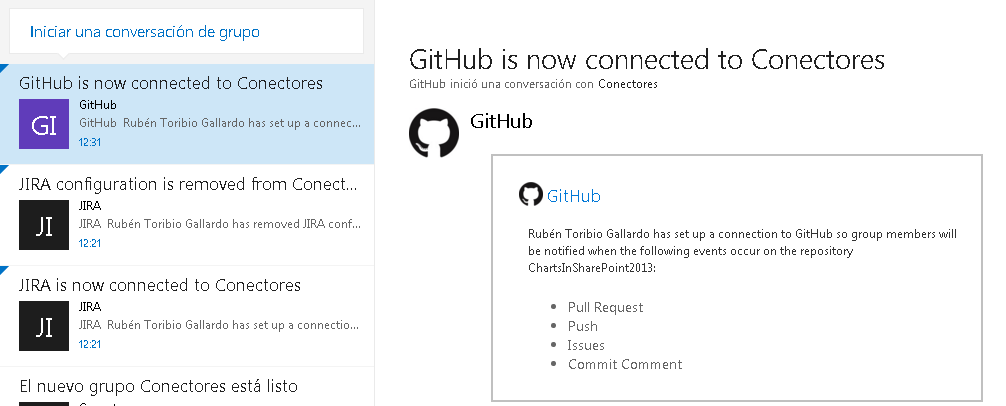Viewport: 1006px width, 406px height.
Task: Open 'GitHub is now connected to Conectores' conversation
Action: click(171, 83)
